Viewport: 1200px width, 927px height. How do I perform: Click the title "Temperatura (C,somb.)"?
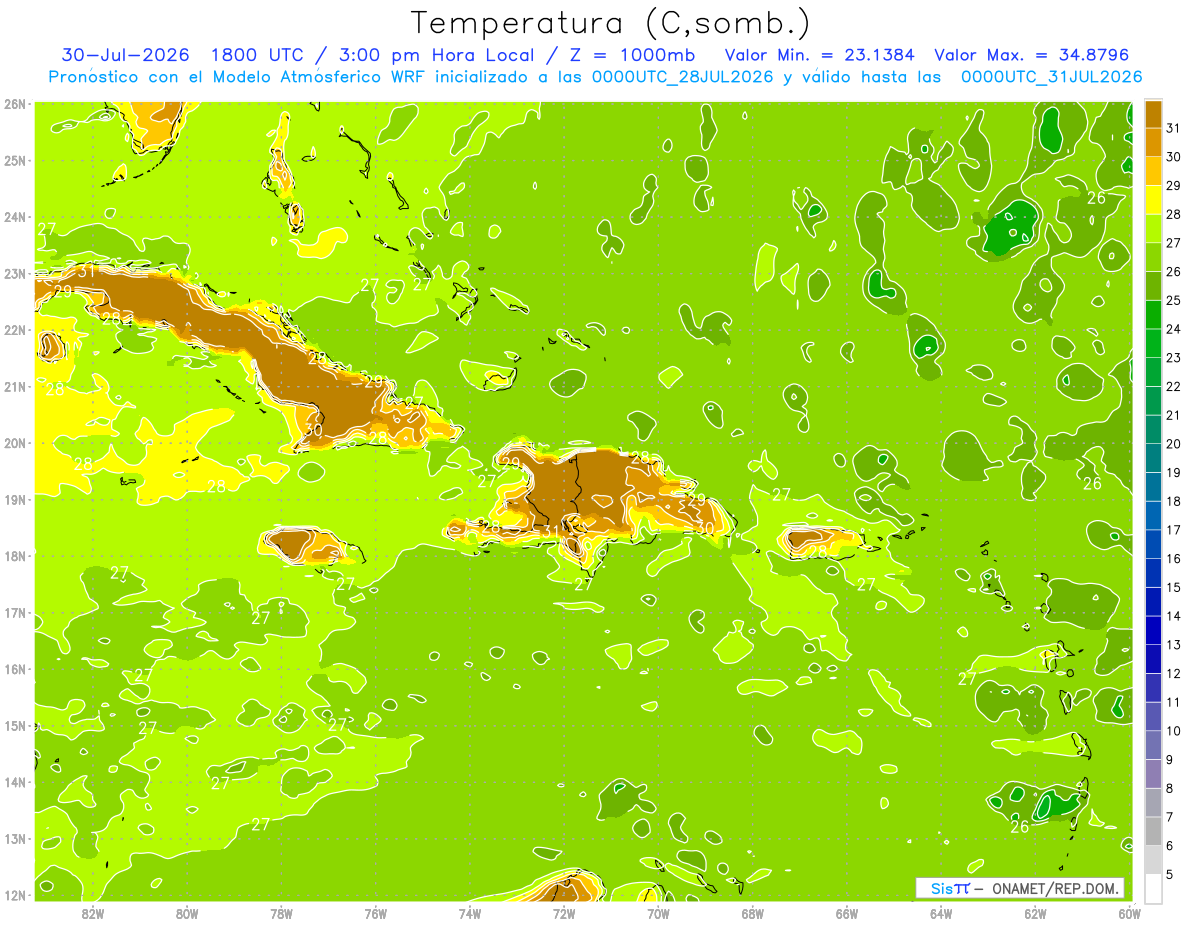(611, 24)
